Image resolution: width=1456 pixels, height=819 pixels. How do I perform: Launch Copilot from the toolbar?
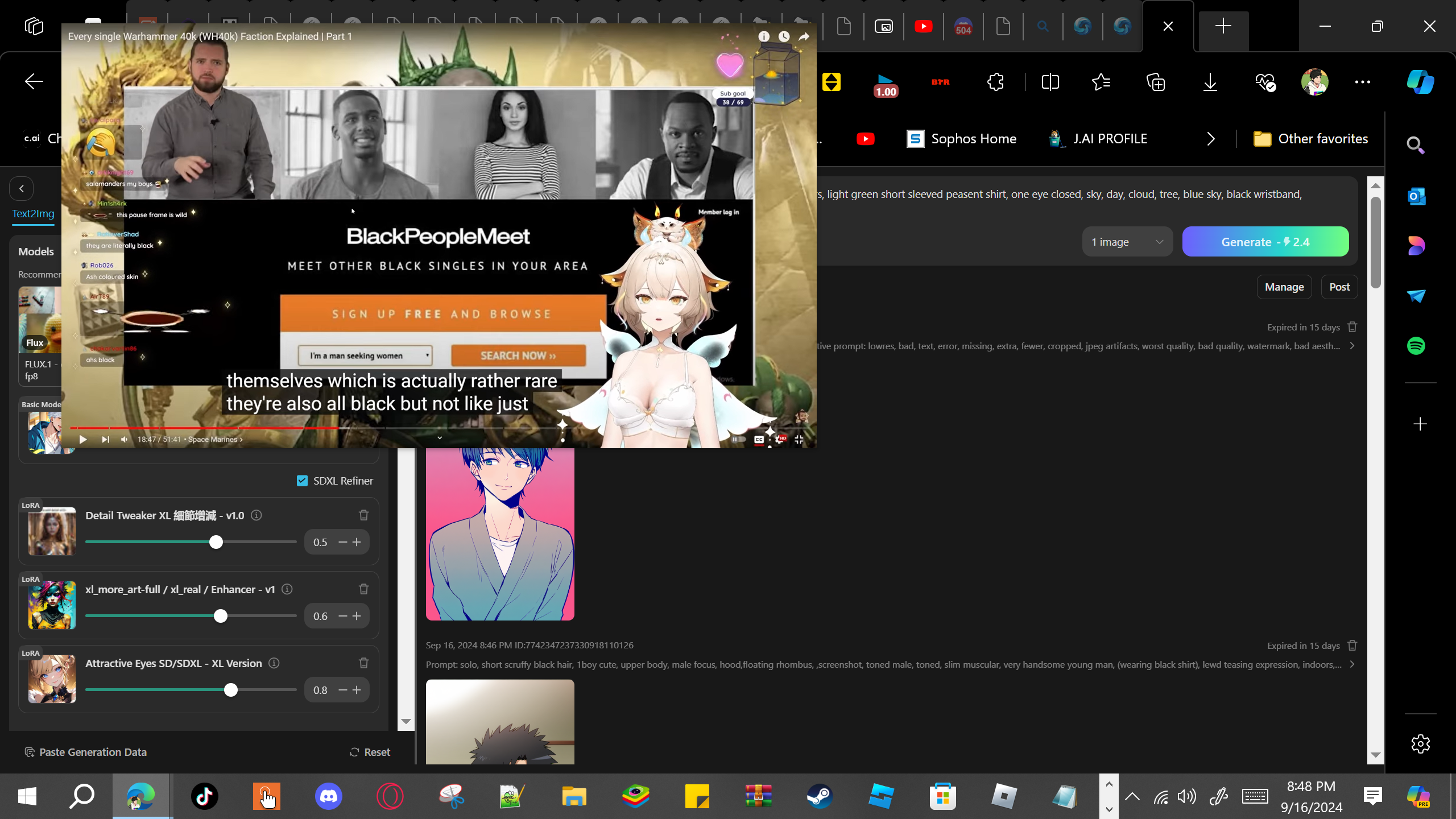click(x=1420, y=82)
